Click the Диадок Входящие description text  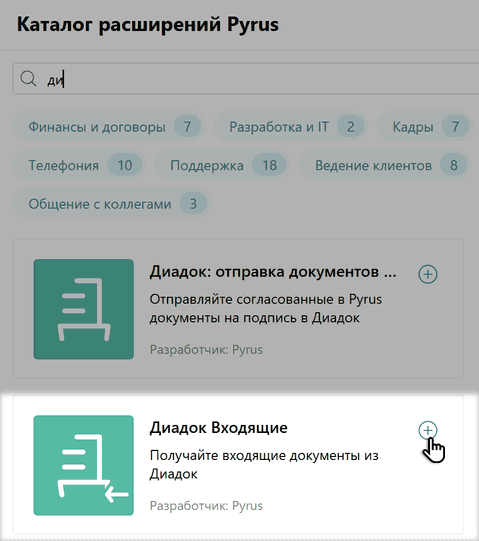tap(264, 465)
